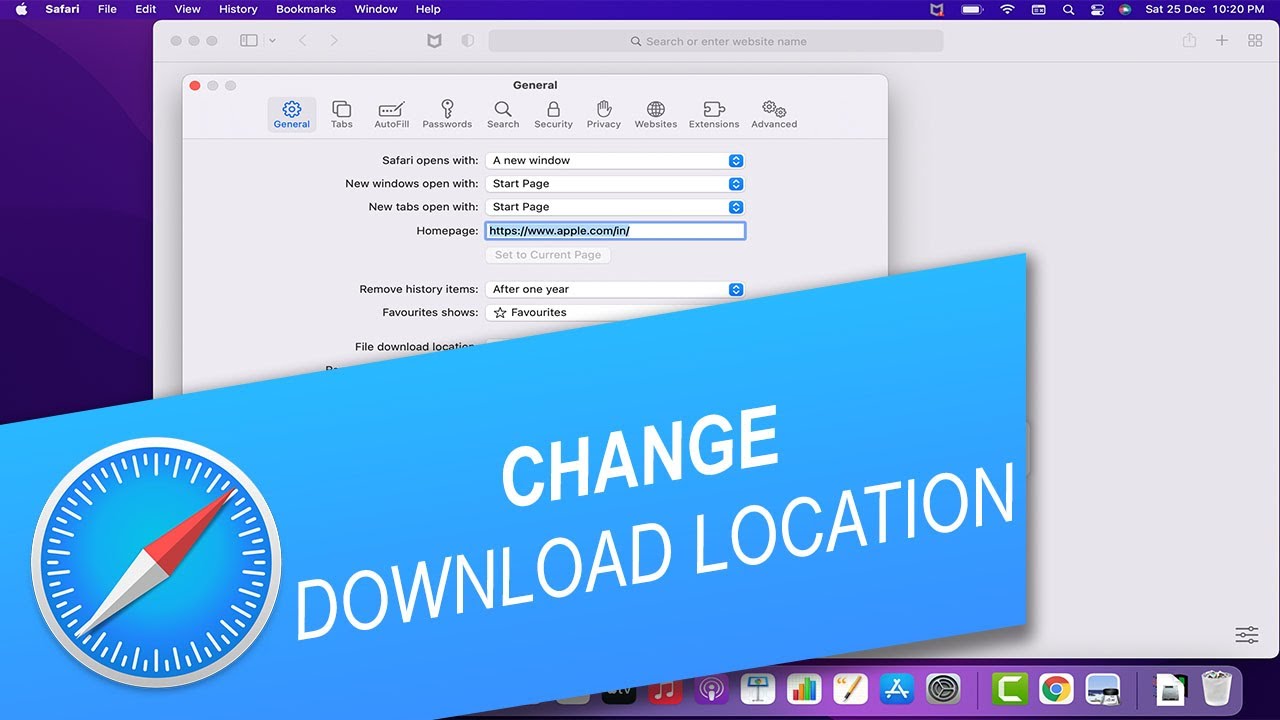The height and width of the screenshot is (720, 1280).
Task: Open the Search preferences pane
Action: click(x=503, y=114)
